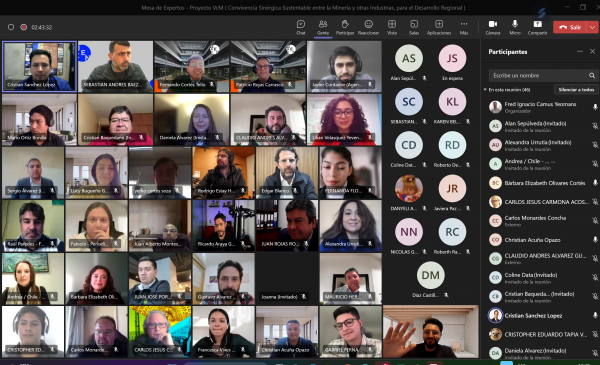The height and width of the screenshot is (365, 600).
Task: Open the Más options menu
Action: pyautogui.click(x=464, y=27)
